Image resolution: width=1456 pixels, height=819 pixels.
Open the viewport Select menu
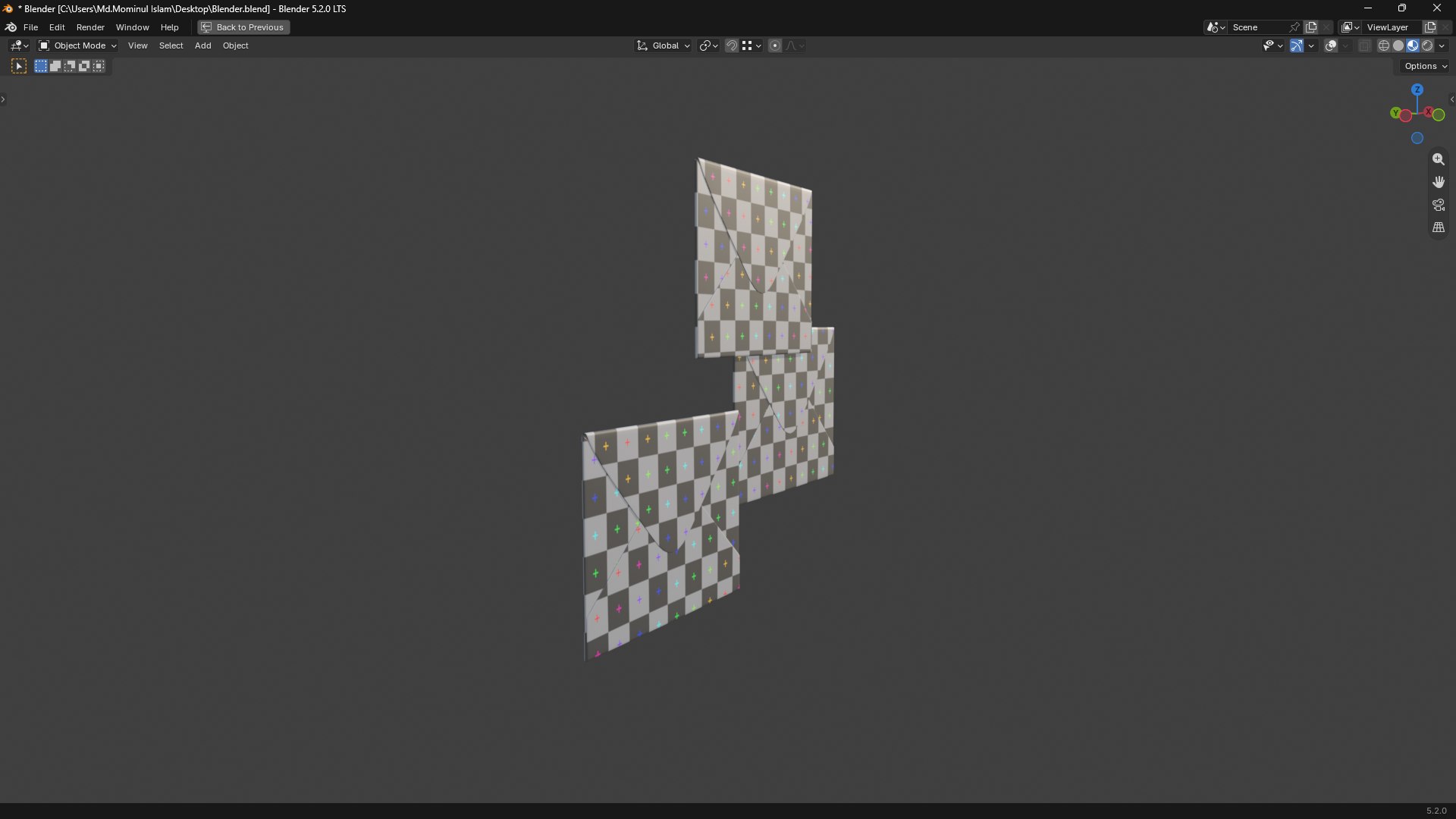click(x=171, y=45)
